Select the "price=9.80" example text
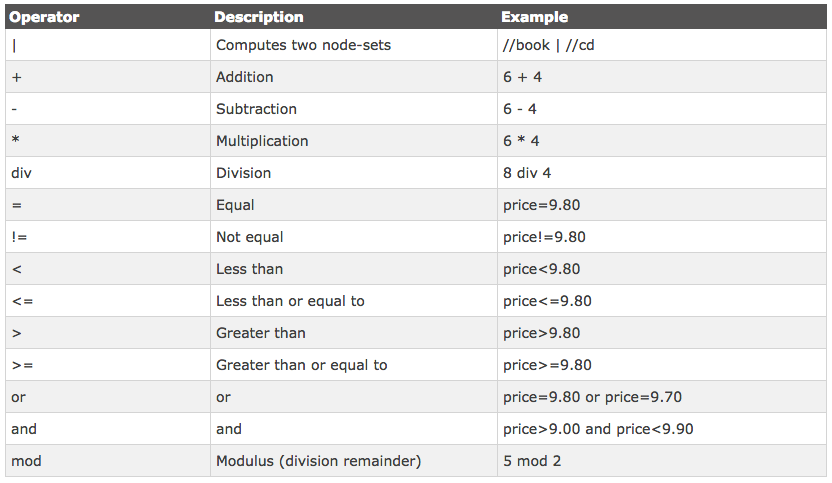 (542, 205)
